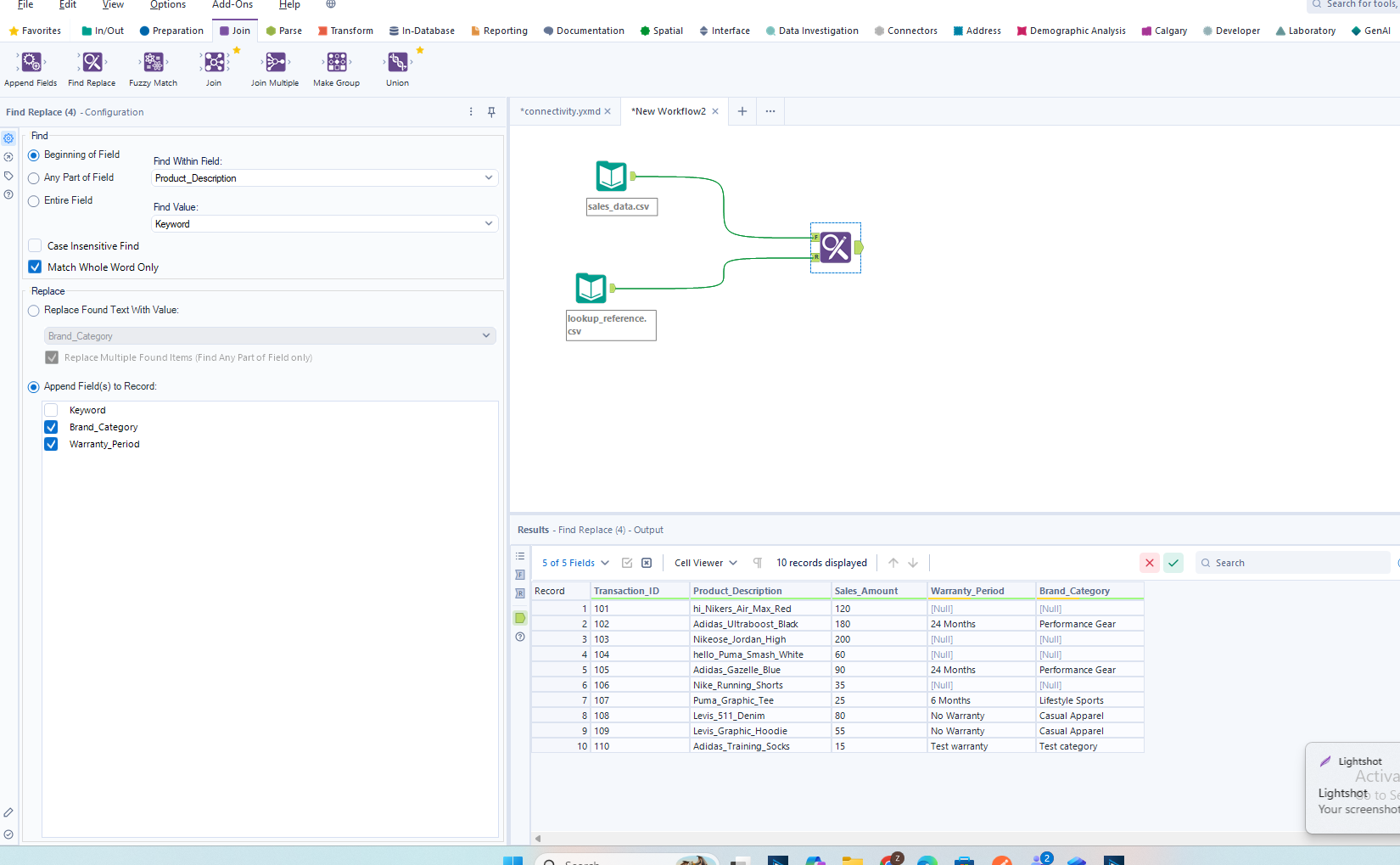Click the Find Replace node on canvas
The height and width of the screenshot is (865, 1400).
pyautogui.click(x=836, y=248)
